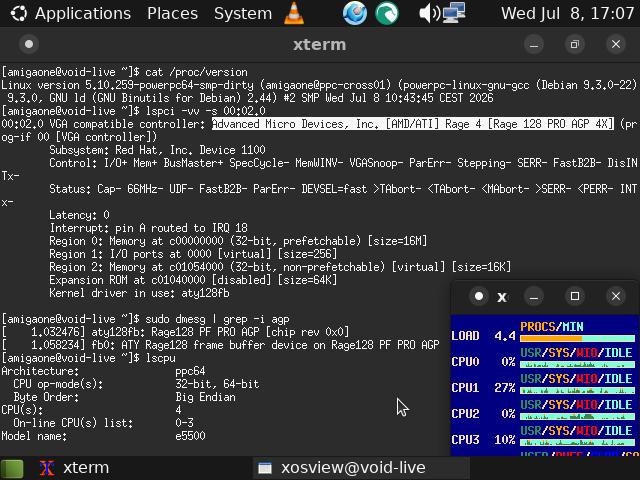Click the Model name value e5500
The height and width of the screenshot is (480, 640).
[x=190, y=436]
